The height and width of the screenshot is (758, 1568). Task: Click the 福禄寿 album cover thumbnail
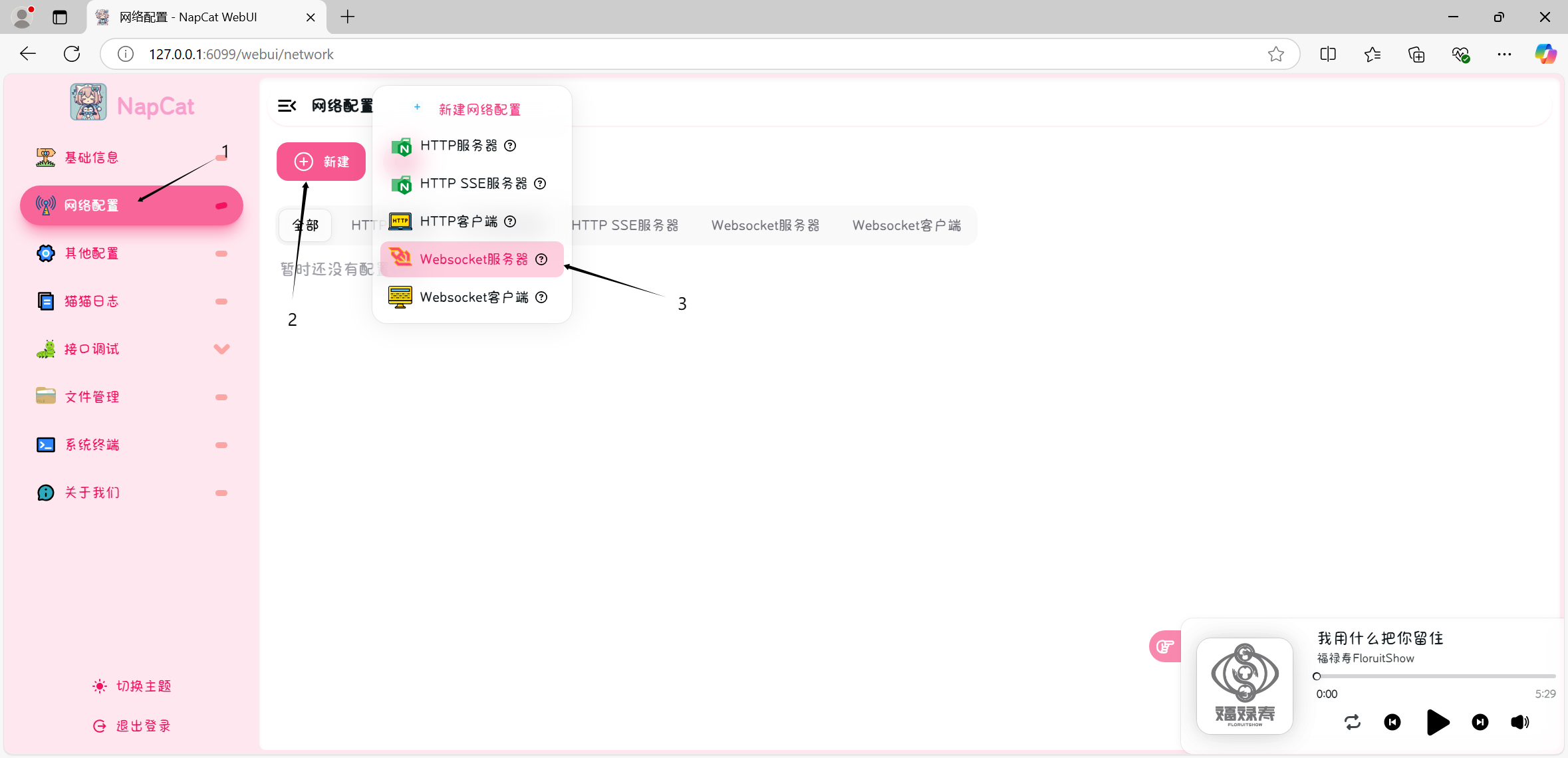(1245, 686)
